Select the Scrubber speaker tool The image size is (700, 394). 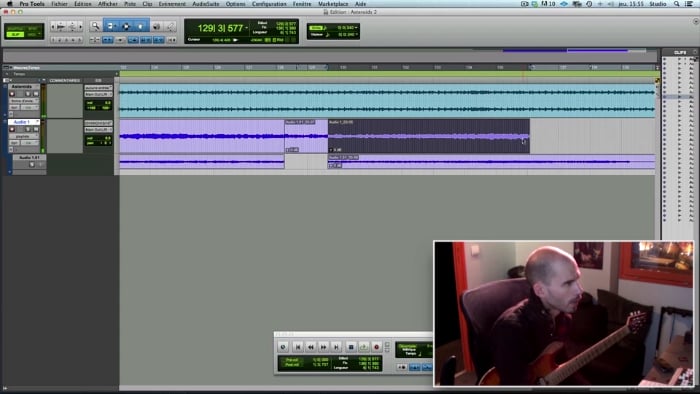click(157, 26)
